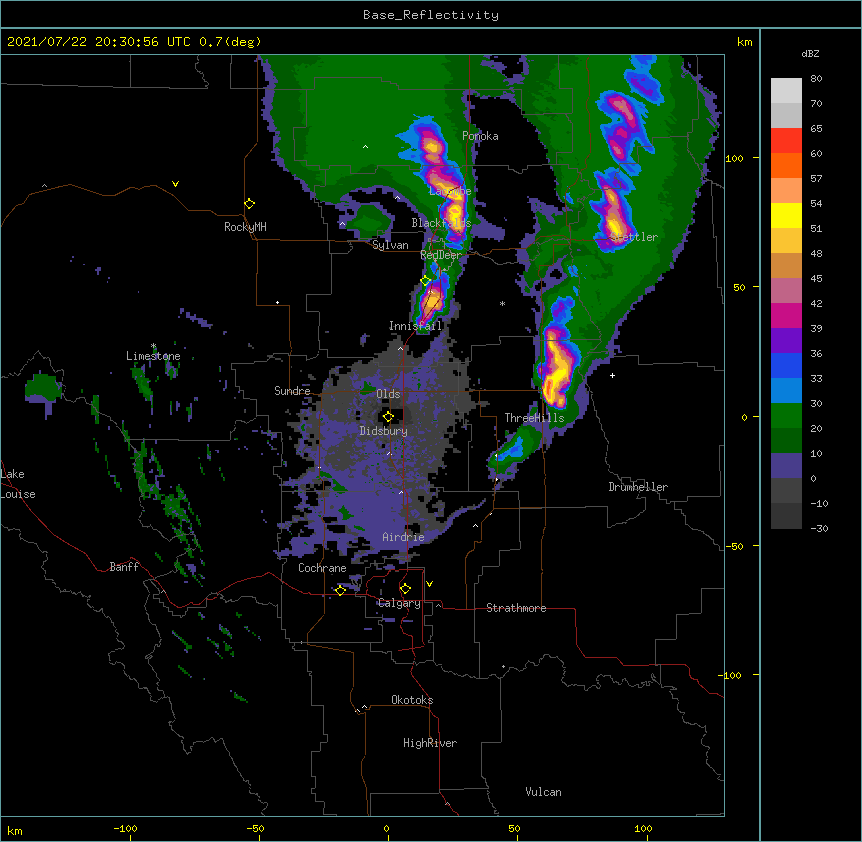Screen dimensions: 862x842
Task: Click the 2021/07/22 20:30:56 UTC timestamp
Action: coord(99,42)
